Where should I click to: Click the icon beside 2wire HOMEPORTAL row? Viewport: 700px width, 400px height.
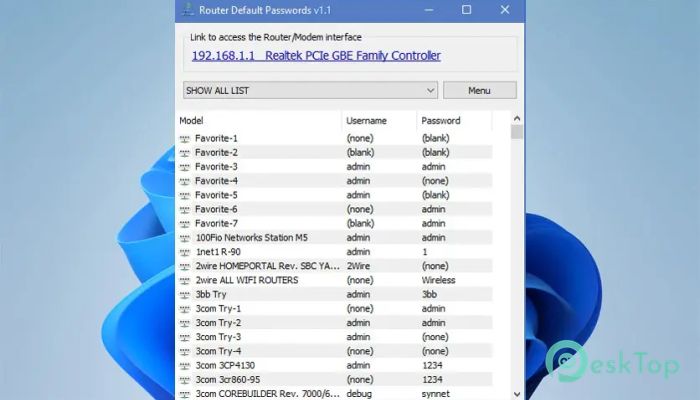point(184,267)
